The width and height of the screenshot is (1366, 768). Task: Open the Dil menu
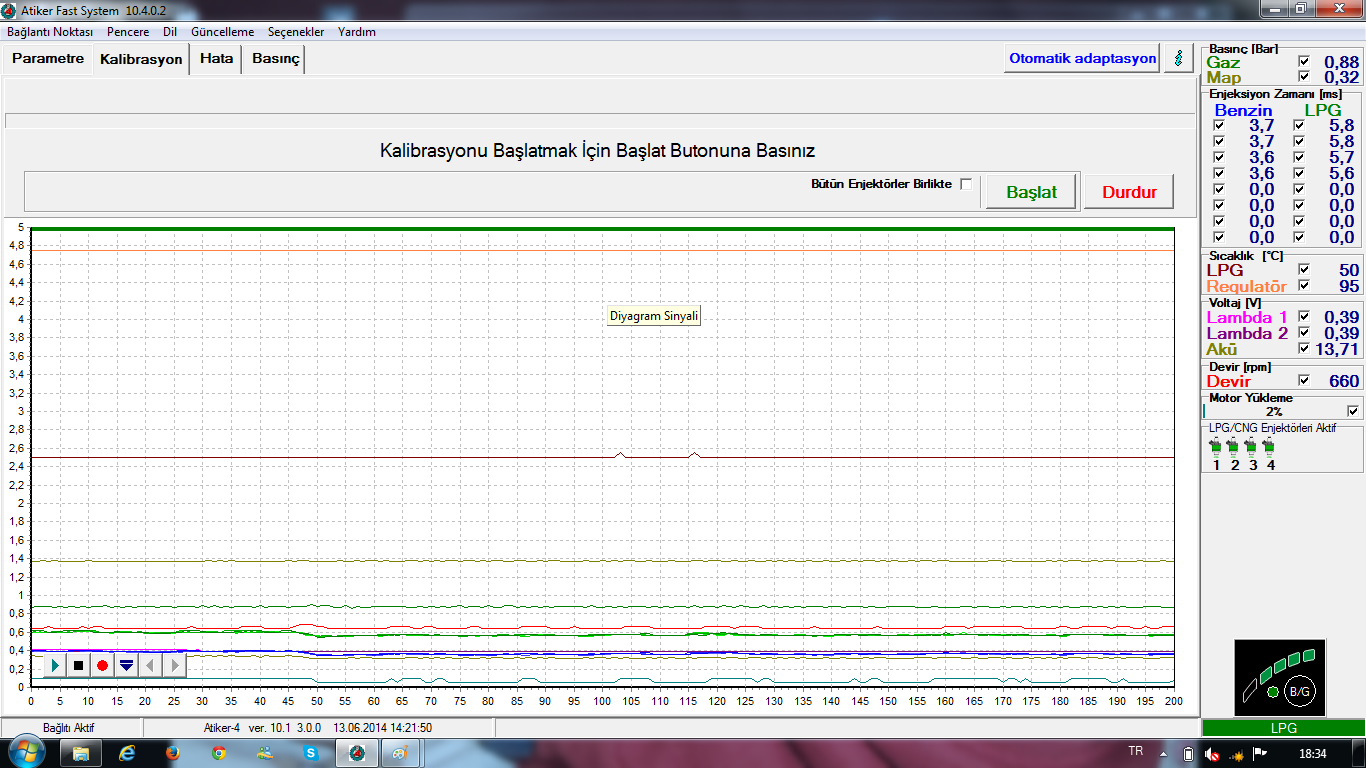[x=170, y=32]
